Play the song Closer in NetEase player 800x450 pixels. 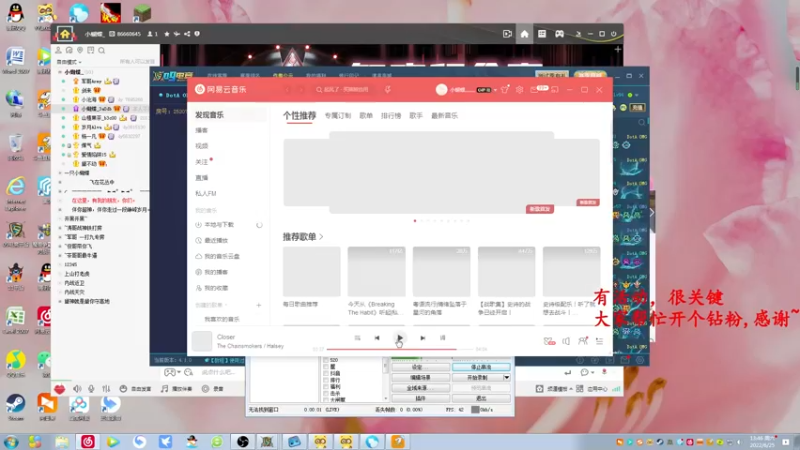click(x=399, y=338)
